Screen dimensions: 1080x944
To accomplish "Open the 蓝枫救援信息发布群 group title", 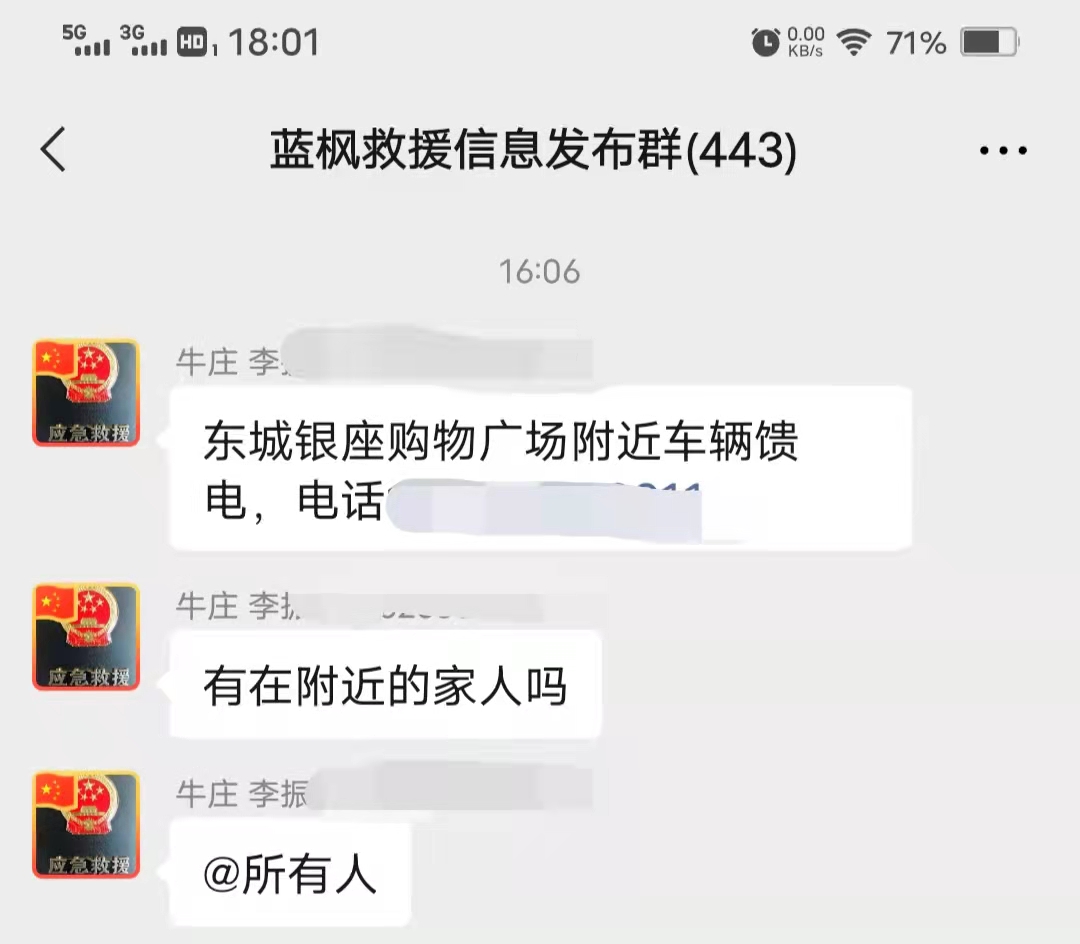I will click(x=533, y=149).
